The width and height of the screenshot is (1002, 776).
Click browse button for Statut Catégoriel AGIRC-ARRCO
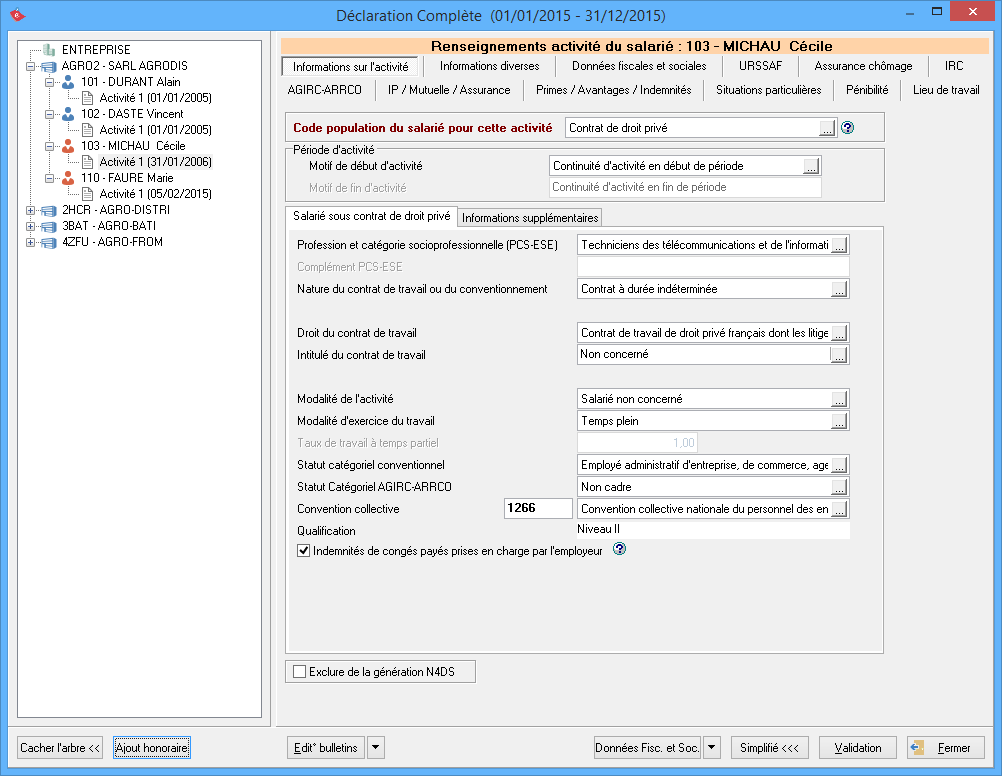(x=839, y=487)
